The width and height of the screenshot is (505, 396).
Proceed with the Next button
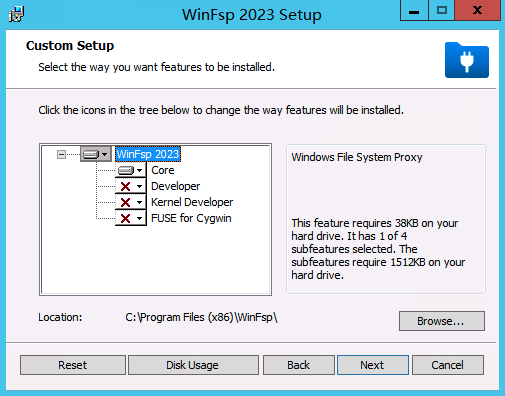click(x=373, y=365)
